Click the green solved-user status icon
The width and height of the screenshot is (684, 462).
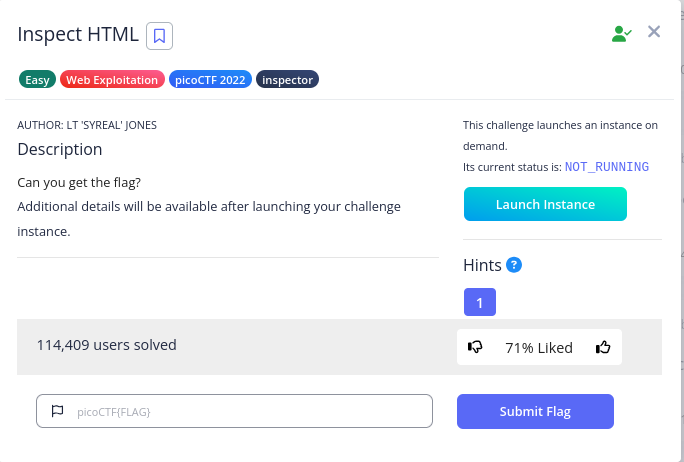pos(621,33)
